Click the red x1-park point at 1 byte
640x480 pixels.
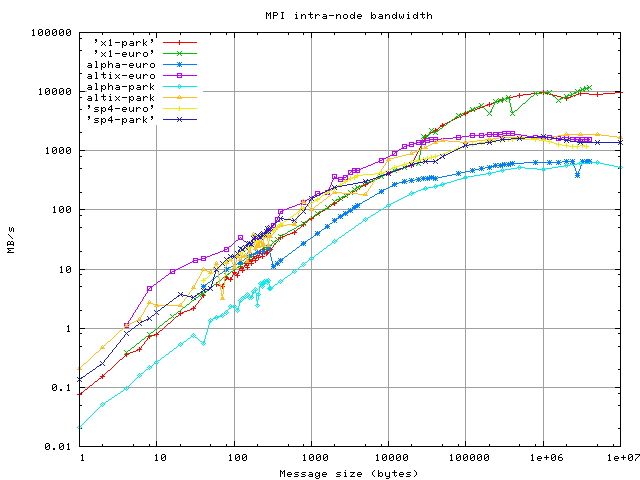click(80, 394)
